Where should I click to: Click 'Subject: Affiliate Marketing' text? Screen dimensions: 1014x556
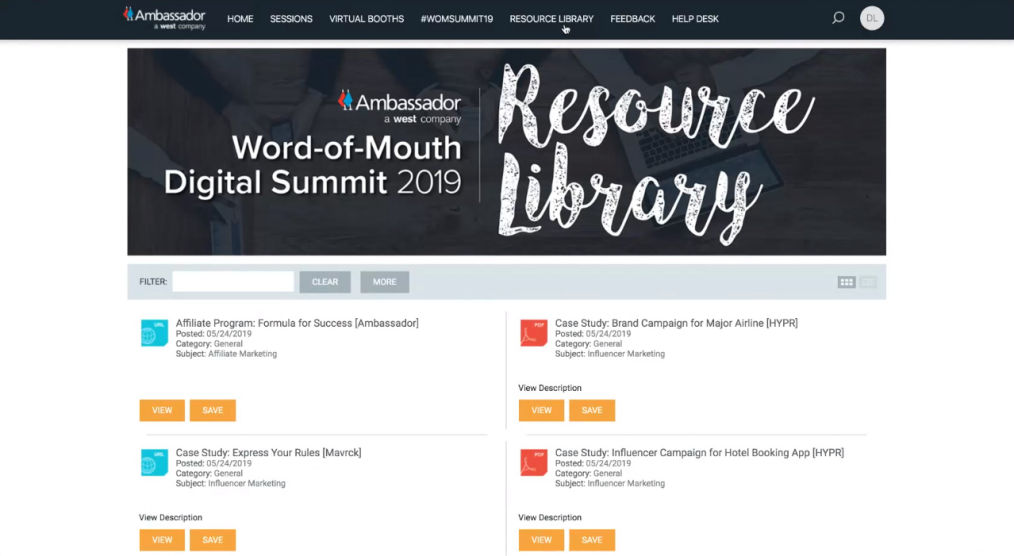[x=226, y=354]
